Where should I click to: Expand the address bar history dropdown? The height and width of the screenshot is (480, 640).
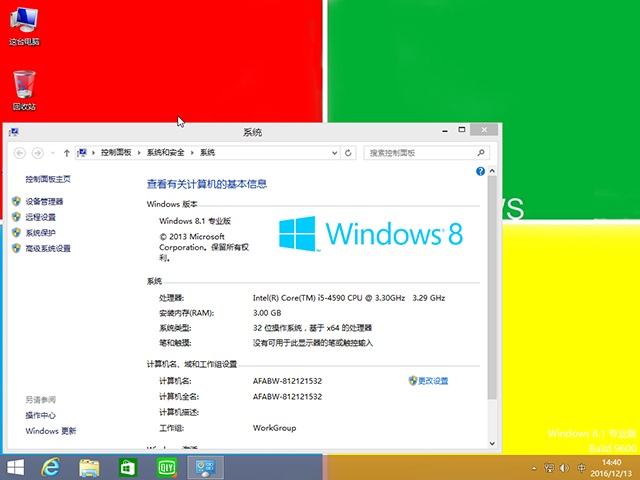coord(333,153)
